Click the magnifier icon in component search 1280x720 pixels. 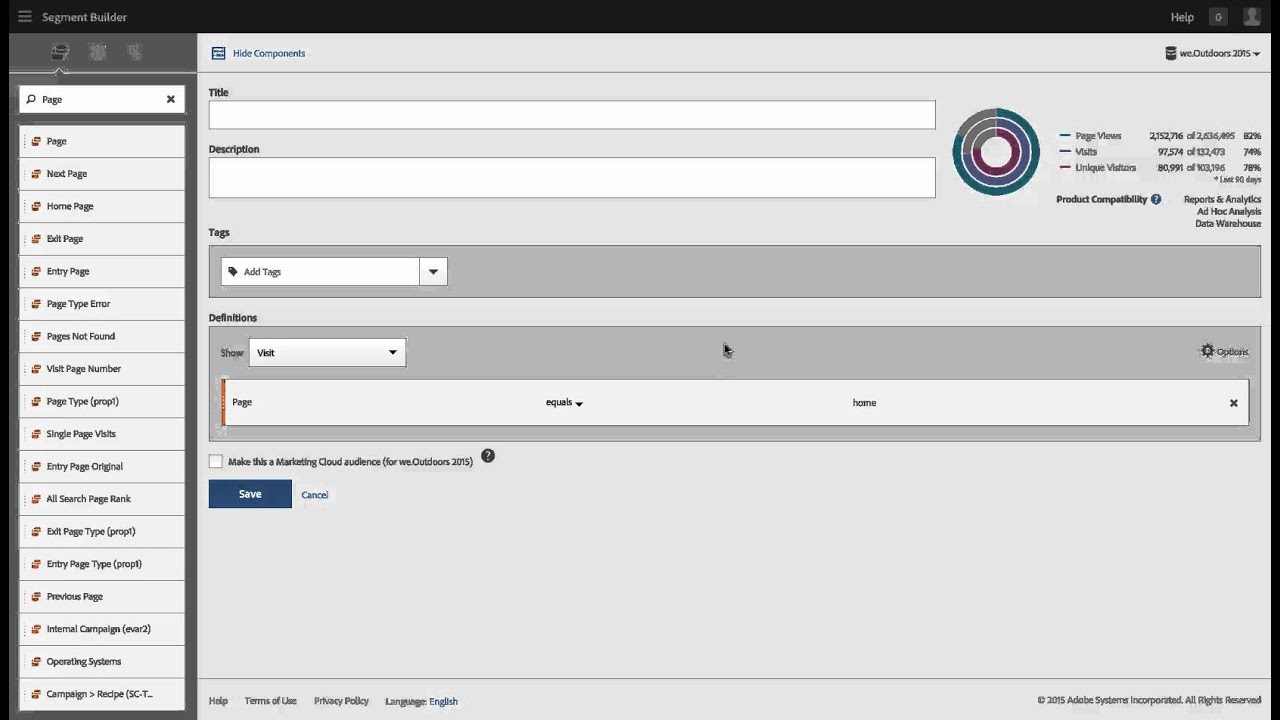point(31,99)
